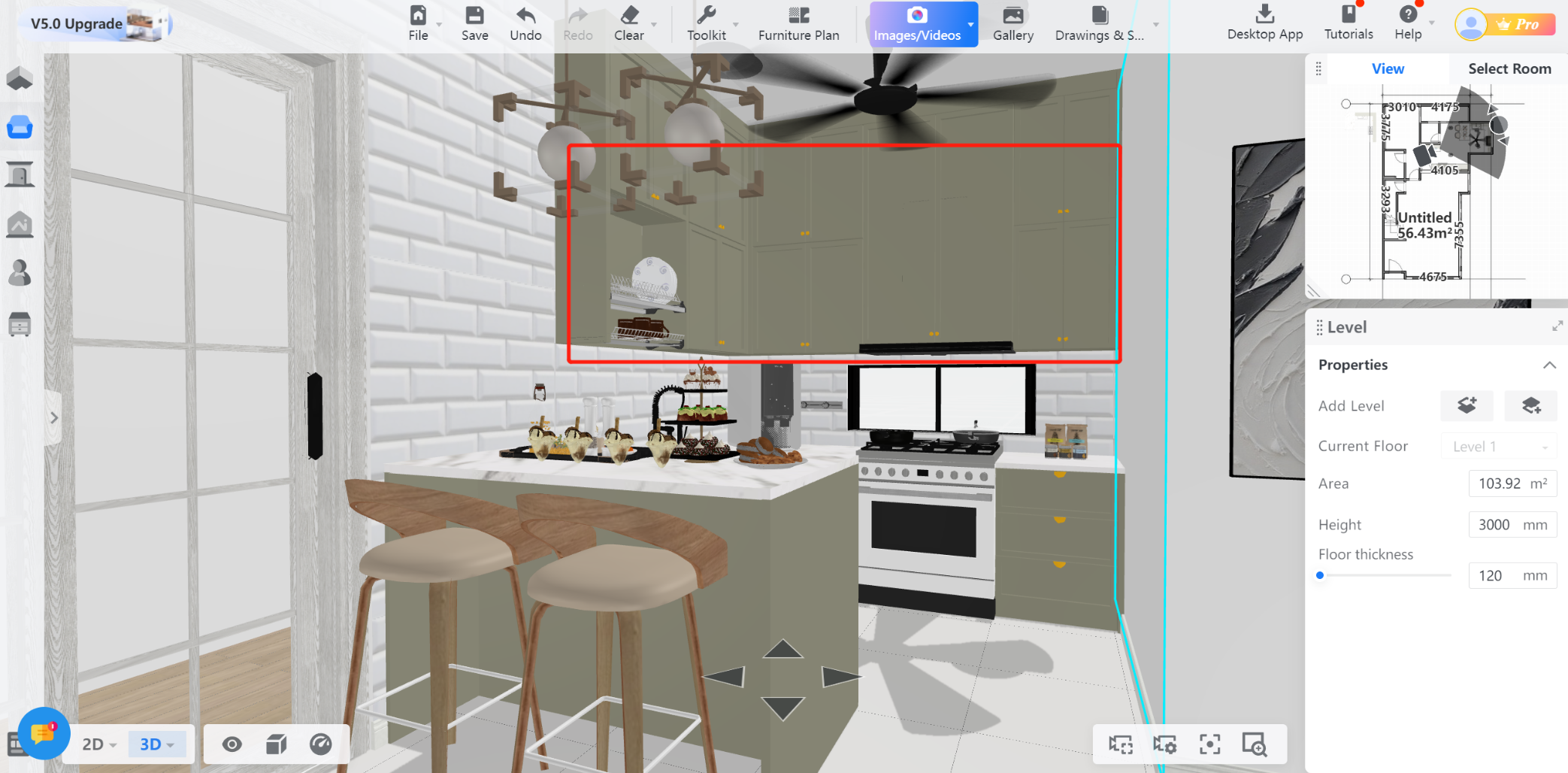Open the 3D view dropdown

click(157, 744)
